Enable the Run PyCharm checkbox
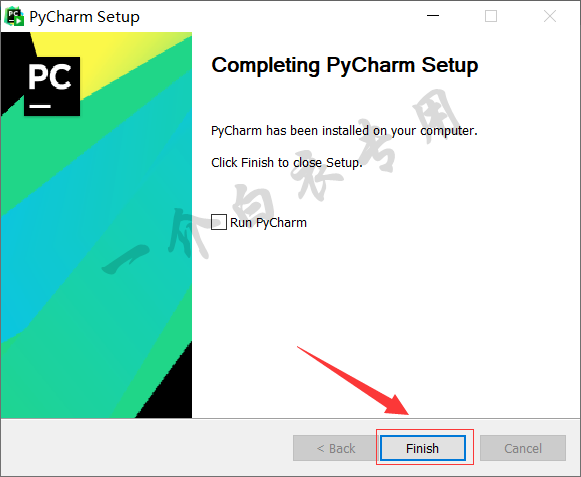This screenshot has height=477, width=581. (x=219, y=222)
